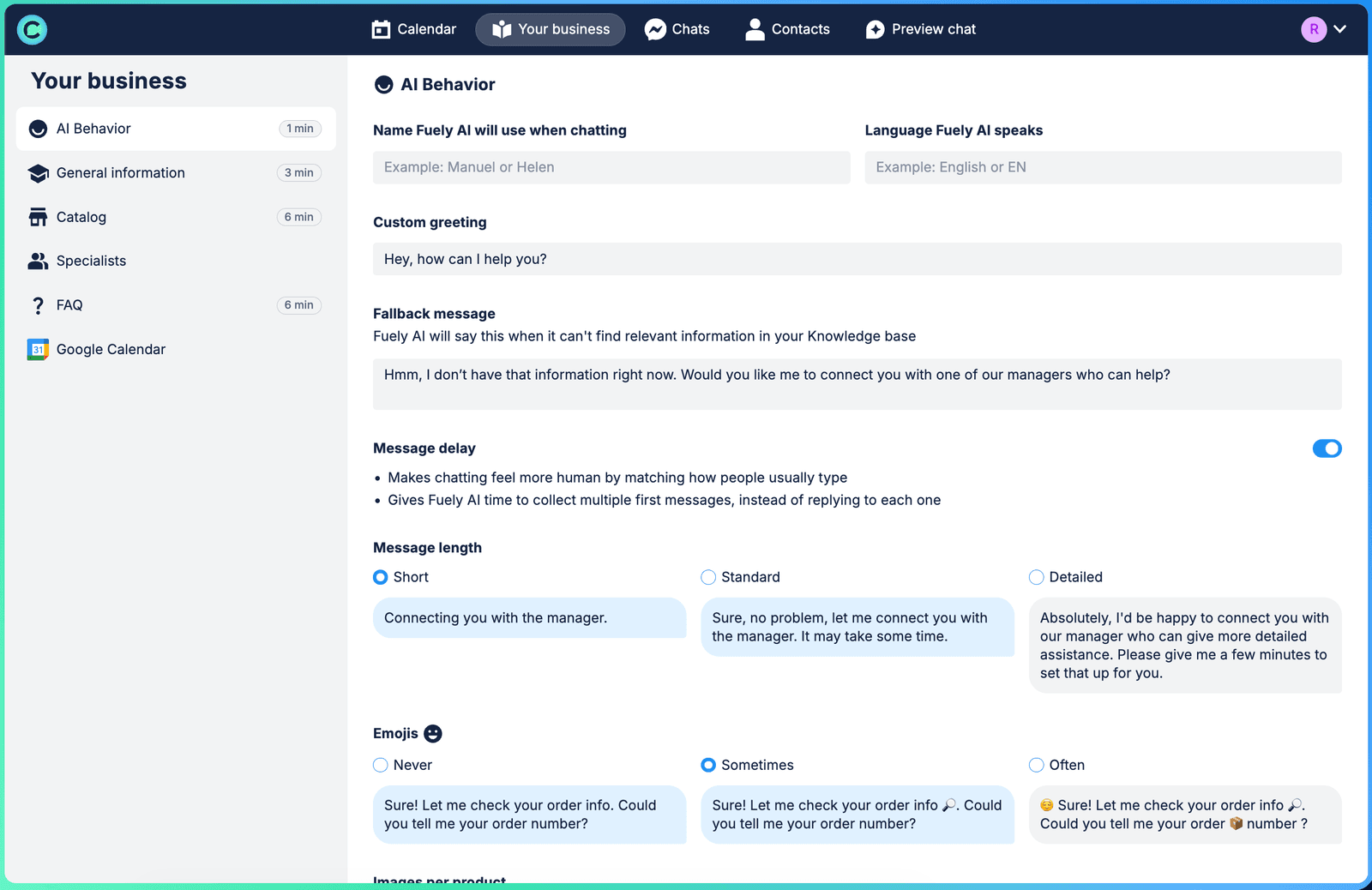1372x890 pixels.
Task: Click the Specialists people icon
Action: point(38,261)
